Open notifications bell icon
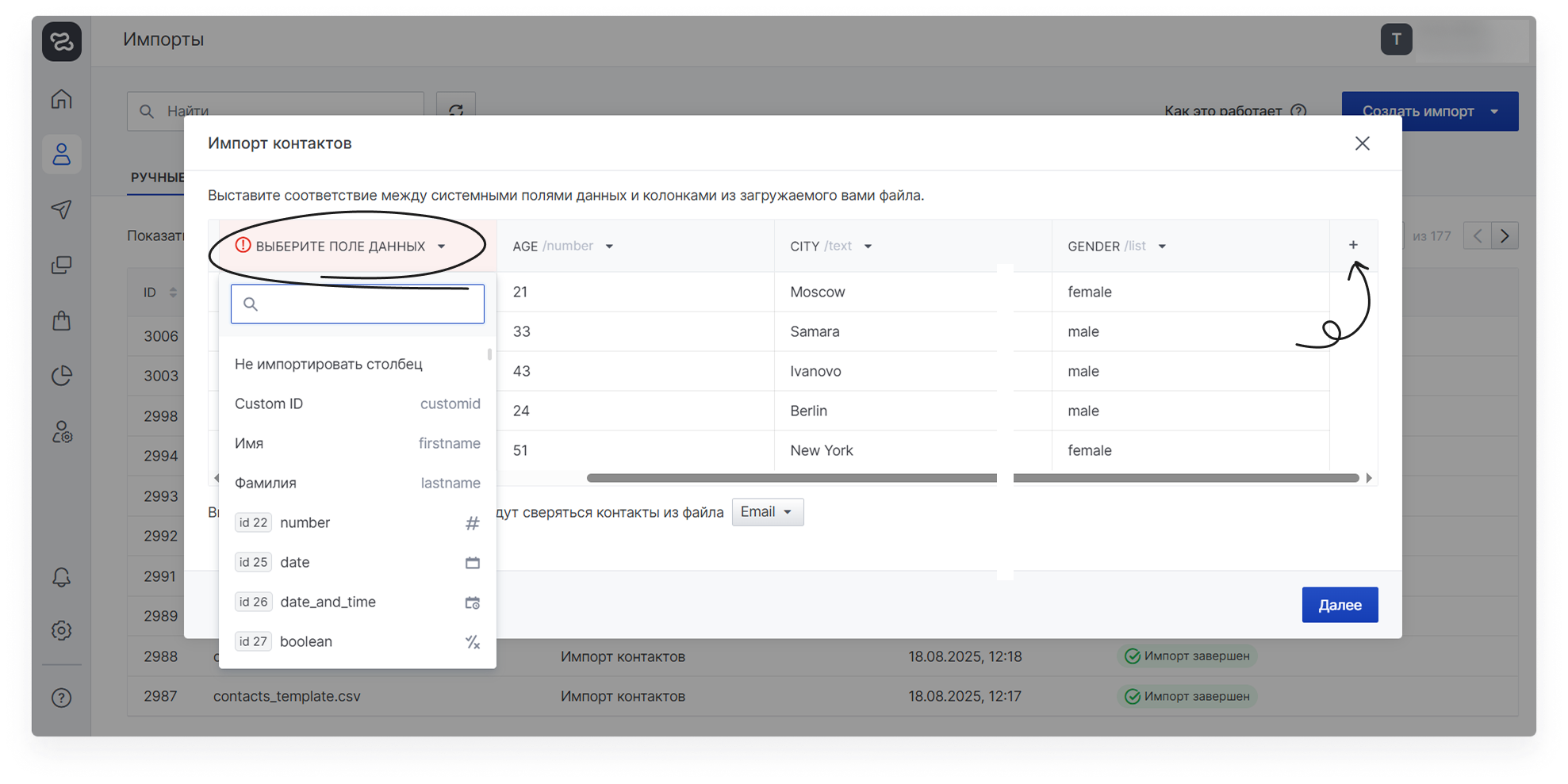This screenshot has width=1568, height=784. click(61, 576)
